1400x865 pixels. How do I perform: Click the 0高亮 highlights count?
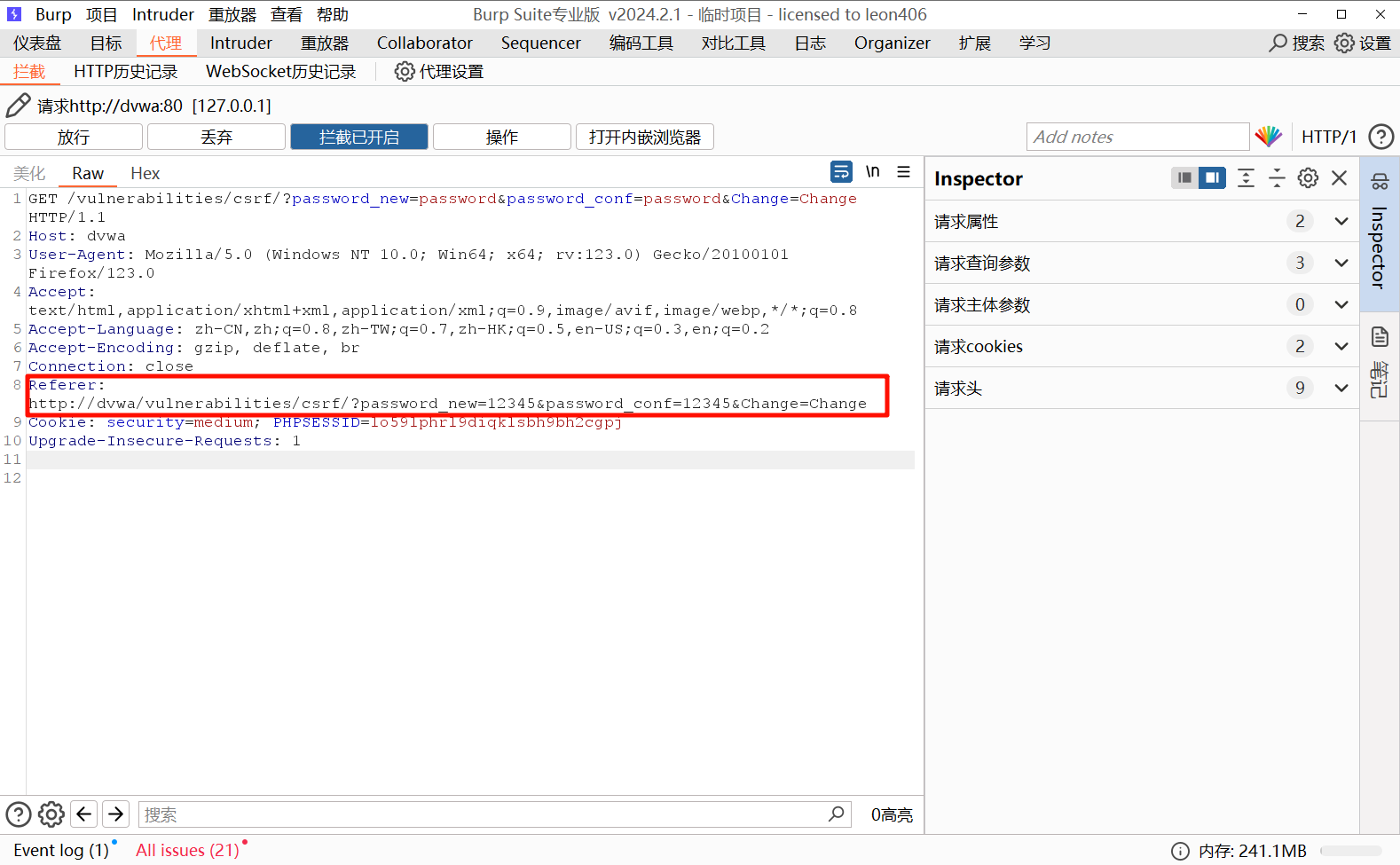891,814
